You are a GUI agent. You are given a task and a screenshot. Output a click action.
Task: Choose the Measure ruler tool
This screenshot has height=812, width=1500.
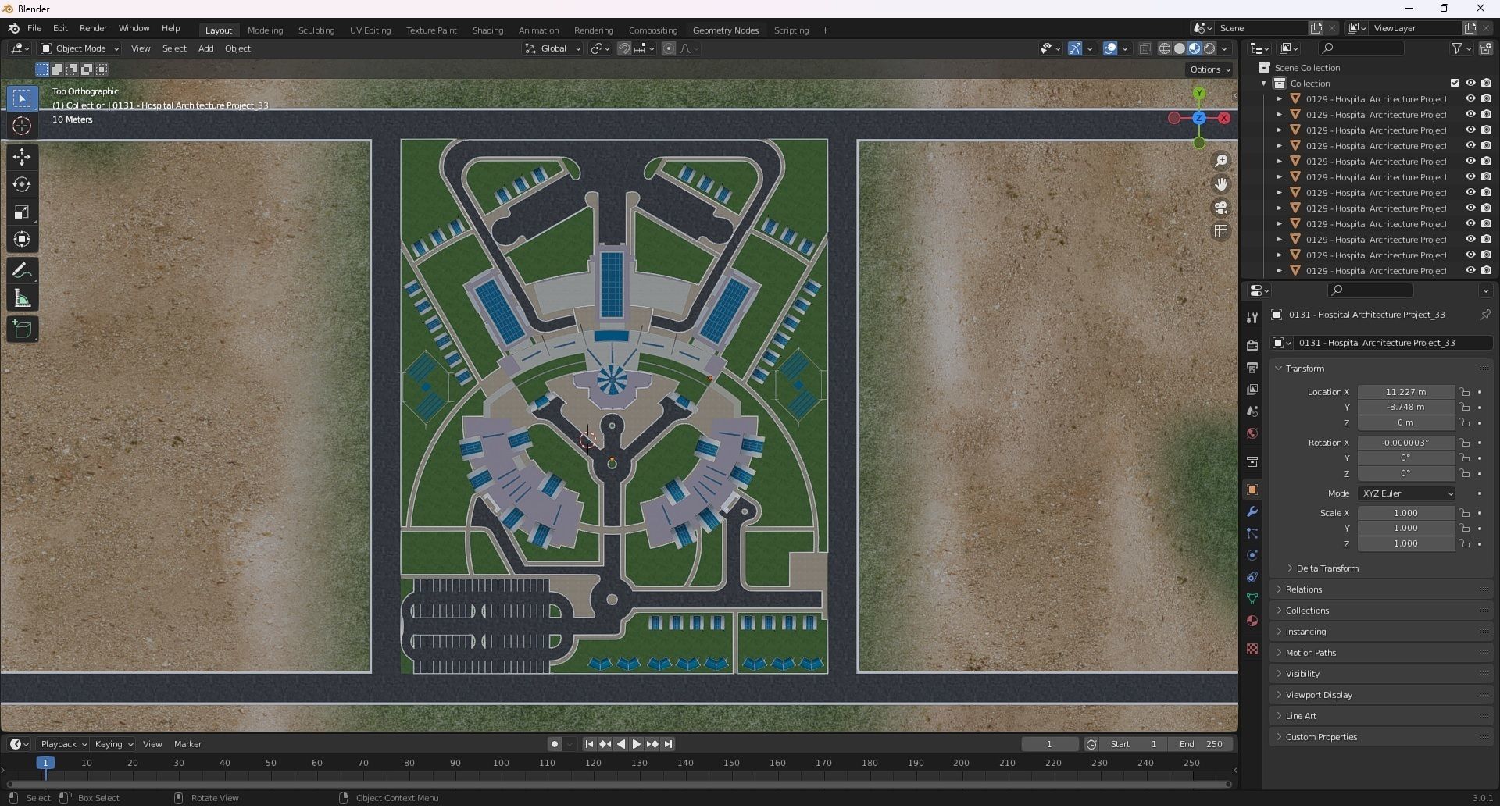click(x=22, y=298)
